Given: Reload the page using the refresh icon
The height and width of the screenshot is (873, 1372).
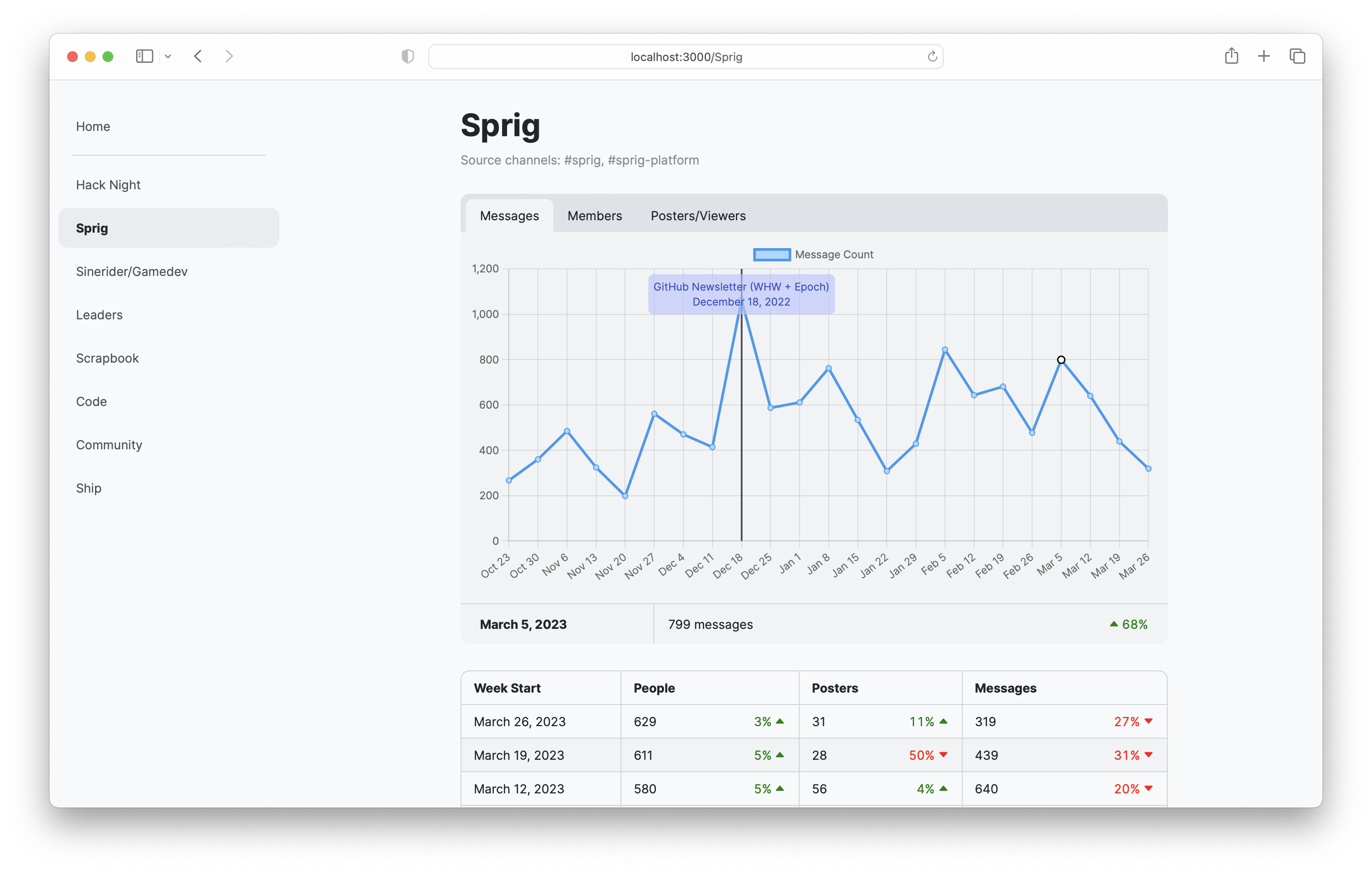Looking at the screenshot, I should pos(933,56).
